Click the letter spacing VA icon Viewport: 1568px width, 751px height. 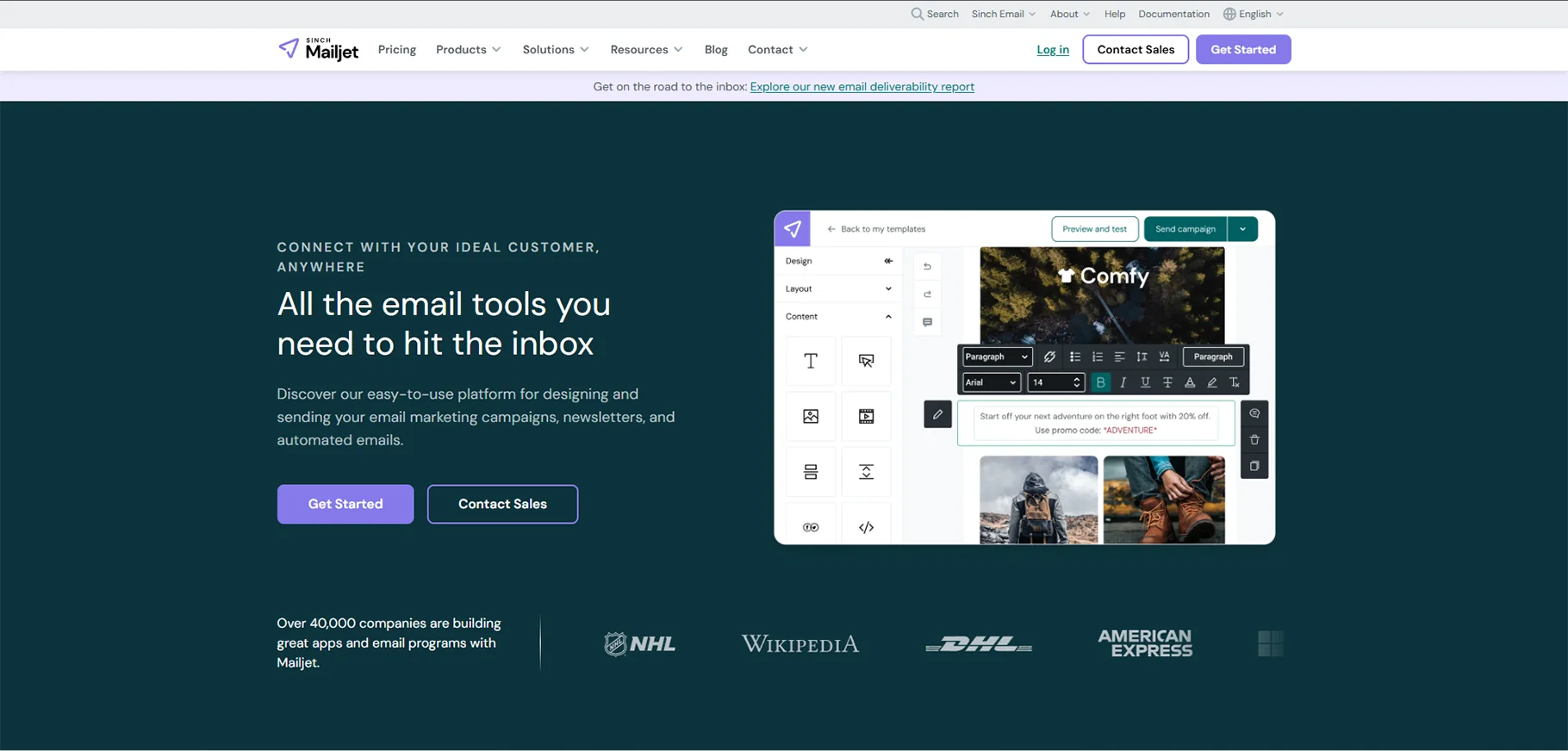(1164, 357)
